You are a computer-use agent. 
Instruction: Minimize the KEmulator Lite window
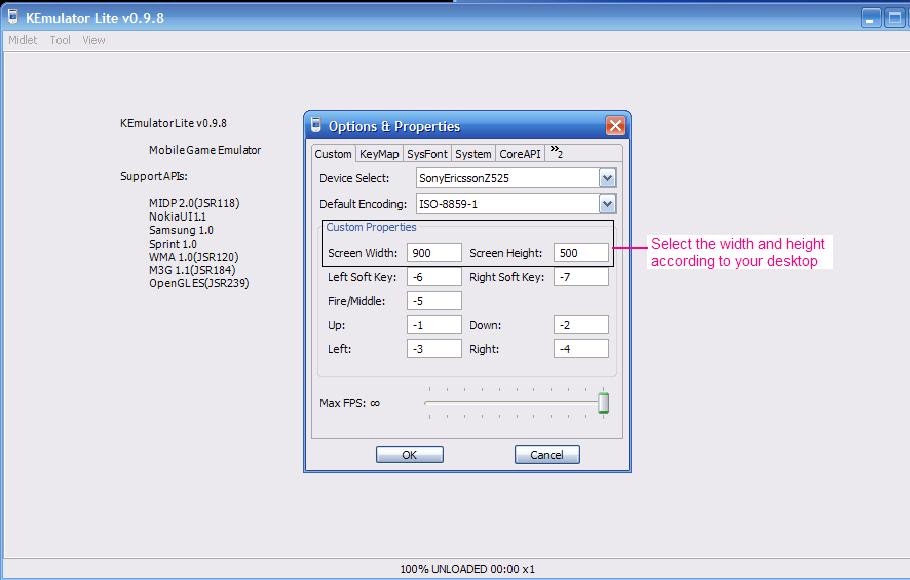click(x=870, y=18)
